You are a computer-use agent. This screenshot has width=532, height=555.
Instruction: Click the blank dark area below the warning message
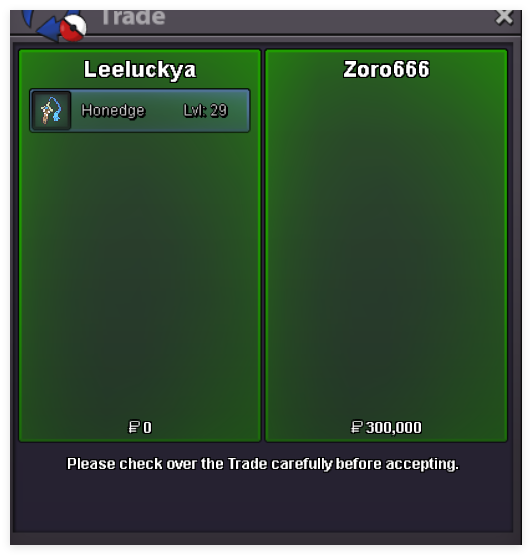pyautogui.click(x=263, y=504)
